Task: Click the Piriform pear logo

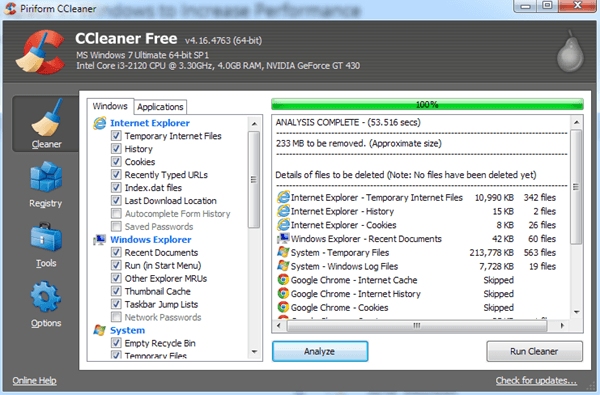Action: [570, 51]
